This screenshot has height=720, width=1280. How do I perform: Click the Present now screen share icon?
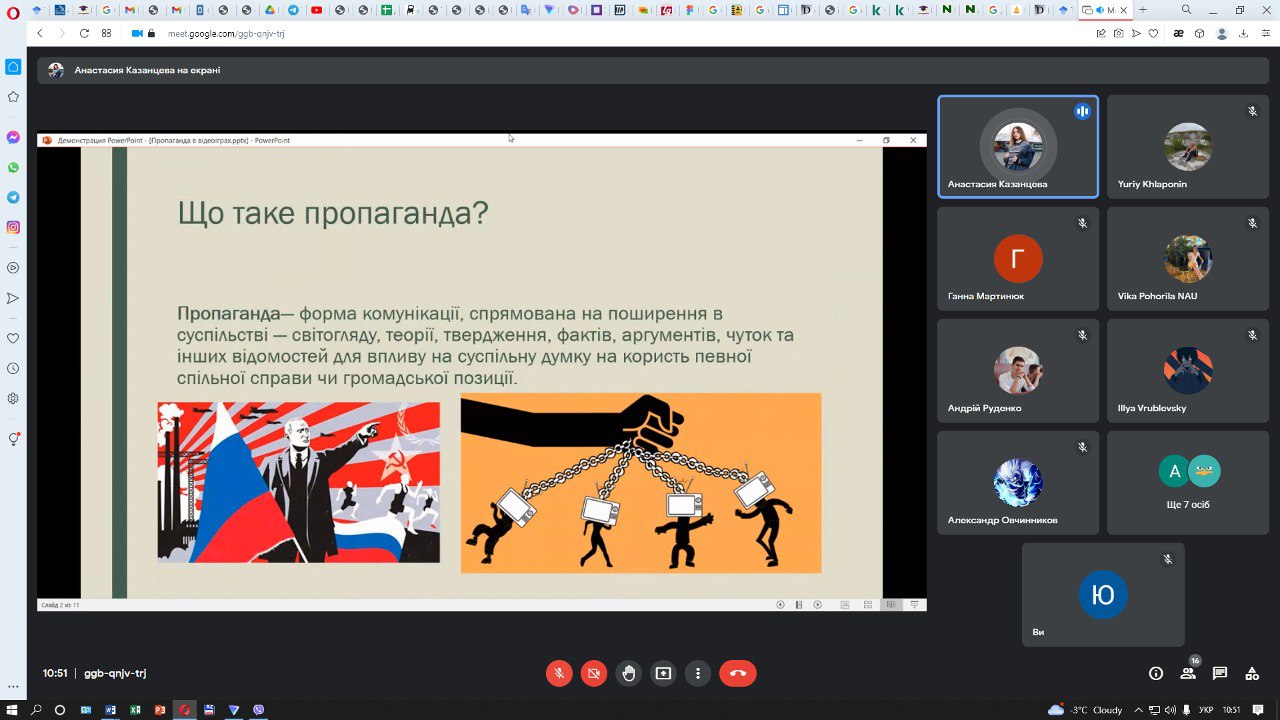(x=663, y=673)
